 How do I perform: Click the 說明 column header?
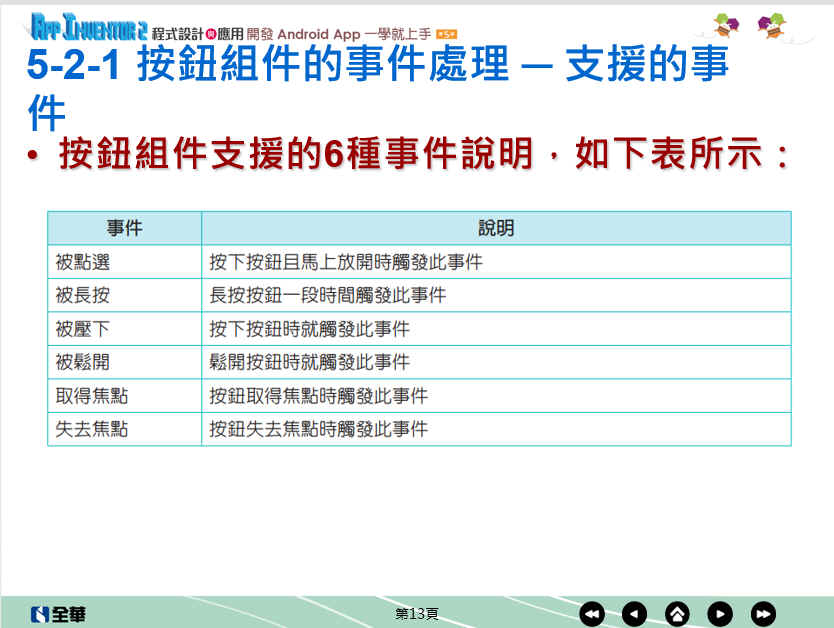(x=496, y=228)
